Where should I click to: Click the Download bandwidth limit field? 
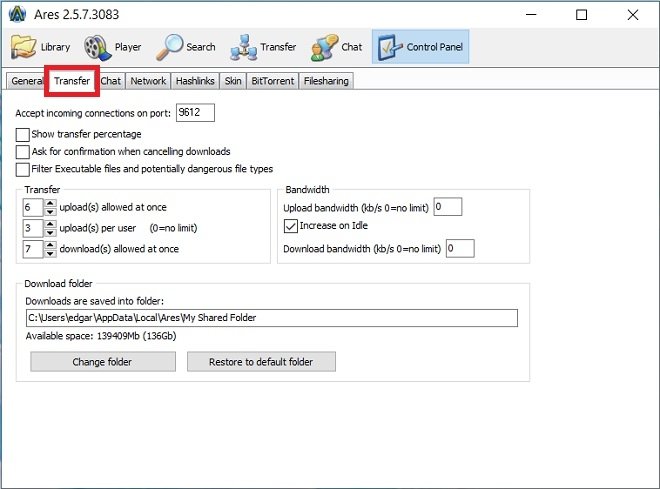(460, 248)
